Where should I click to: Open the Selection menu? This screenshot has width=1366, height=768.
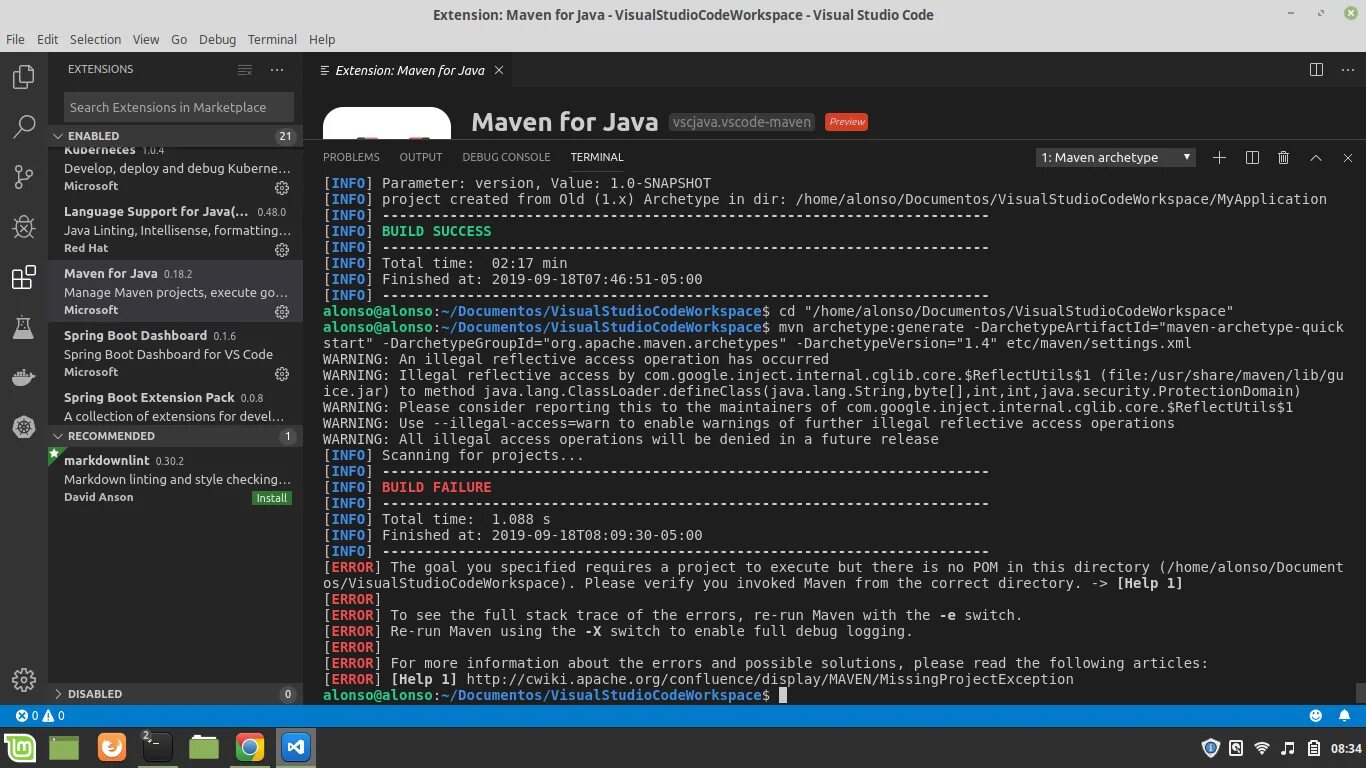(x=95, y=39)
